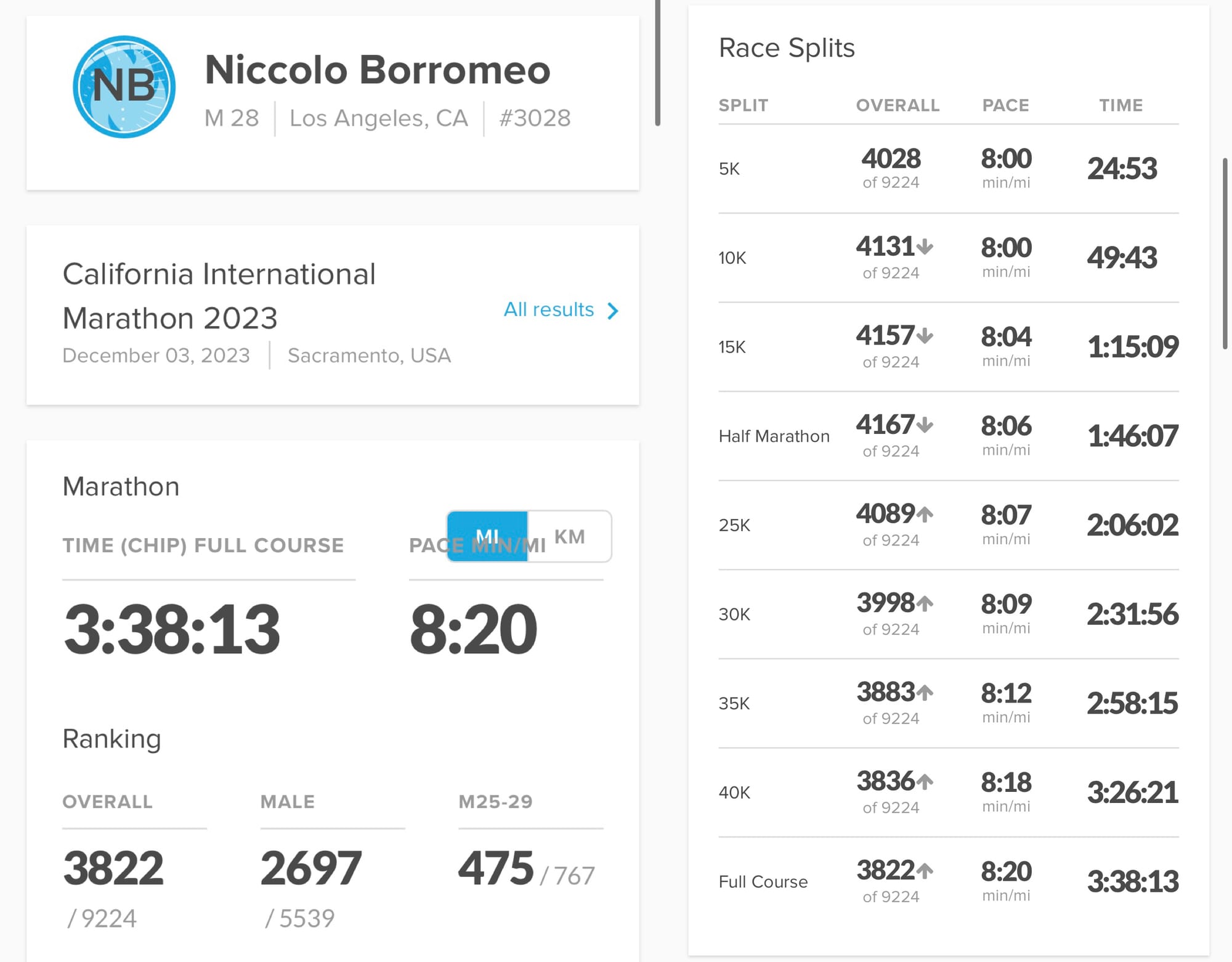Click the left panel scrollbar thumb
The height and width of the screenshot is (962, 1232).
coord(657,62)
